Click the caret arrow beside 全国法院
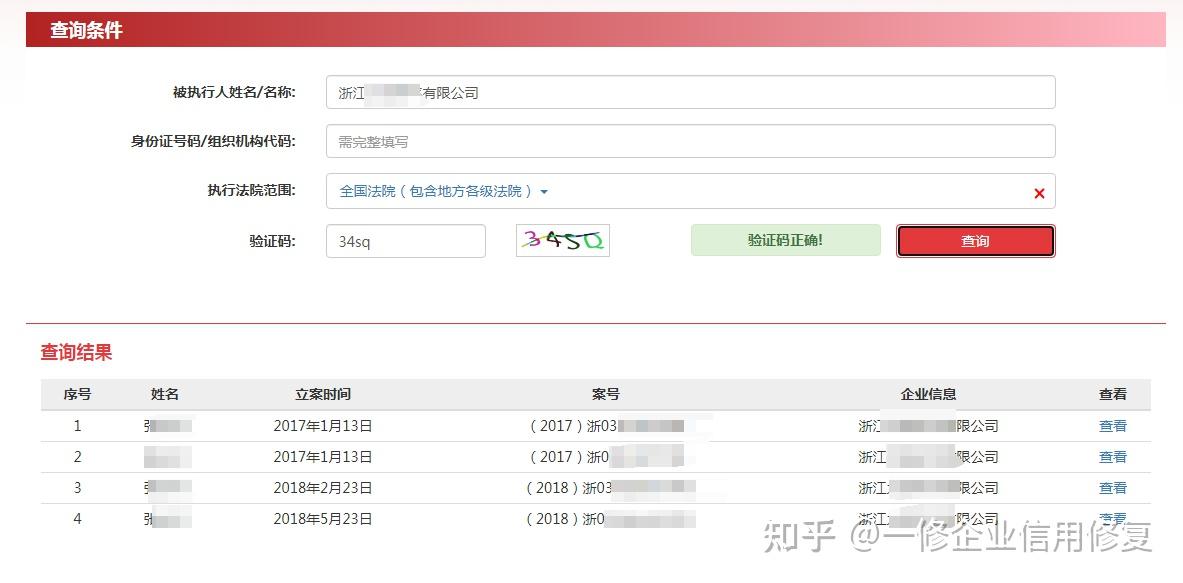This screenshot has height=583, width=1183. pos(544,192)
